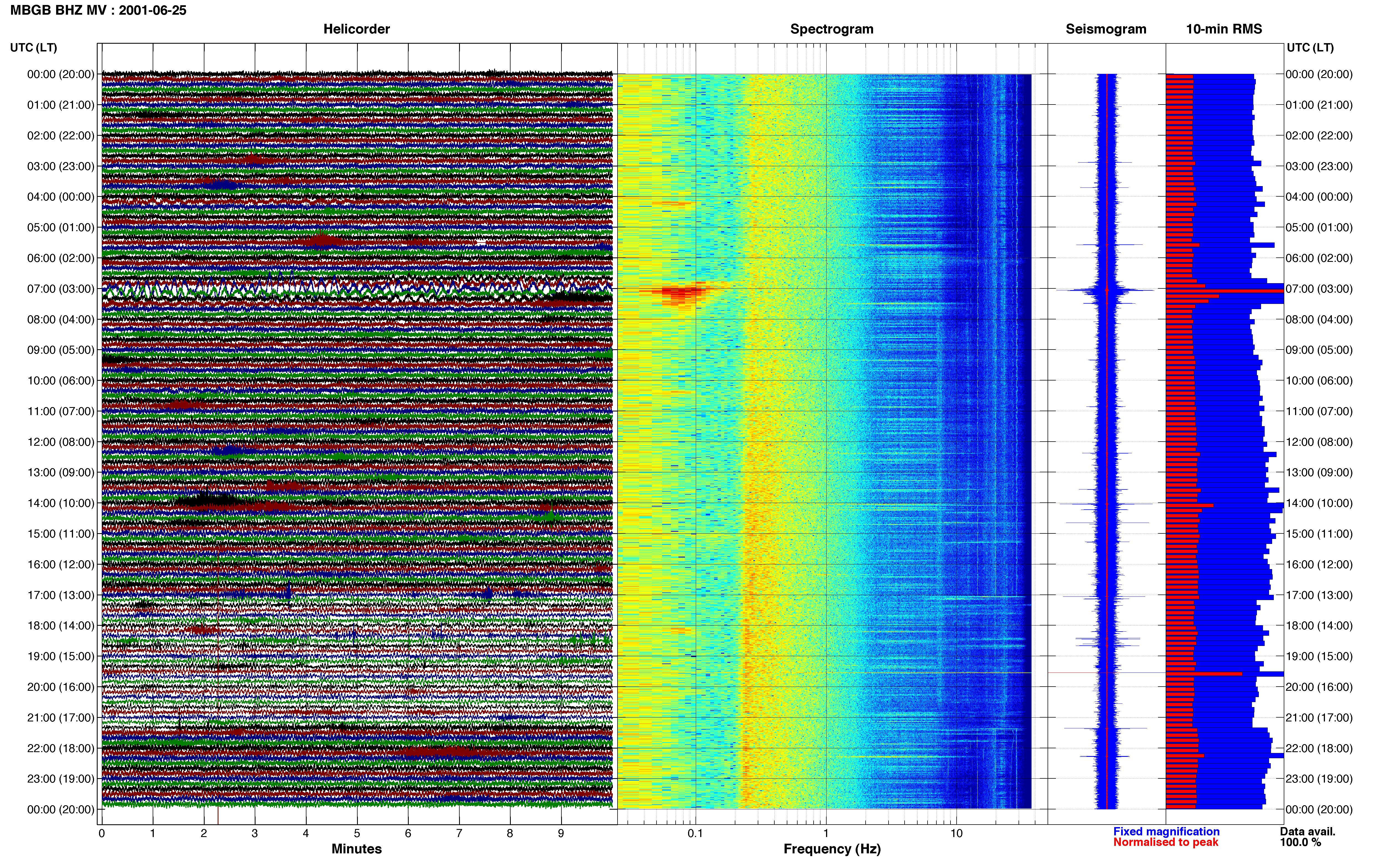Click the minute 9 tick label
Image resolution: width=1388 pixels, height=868 pixels.
pos(561,833)
